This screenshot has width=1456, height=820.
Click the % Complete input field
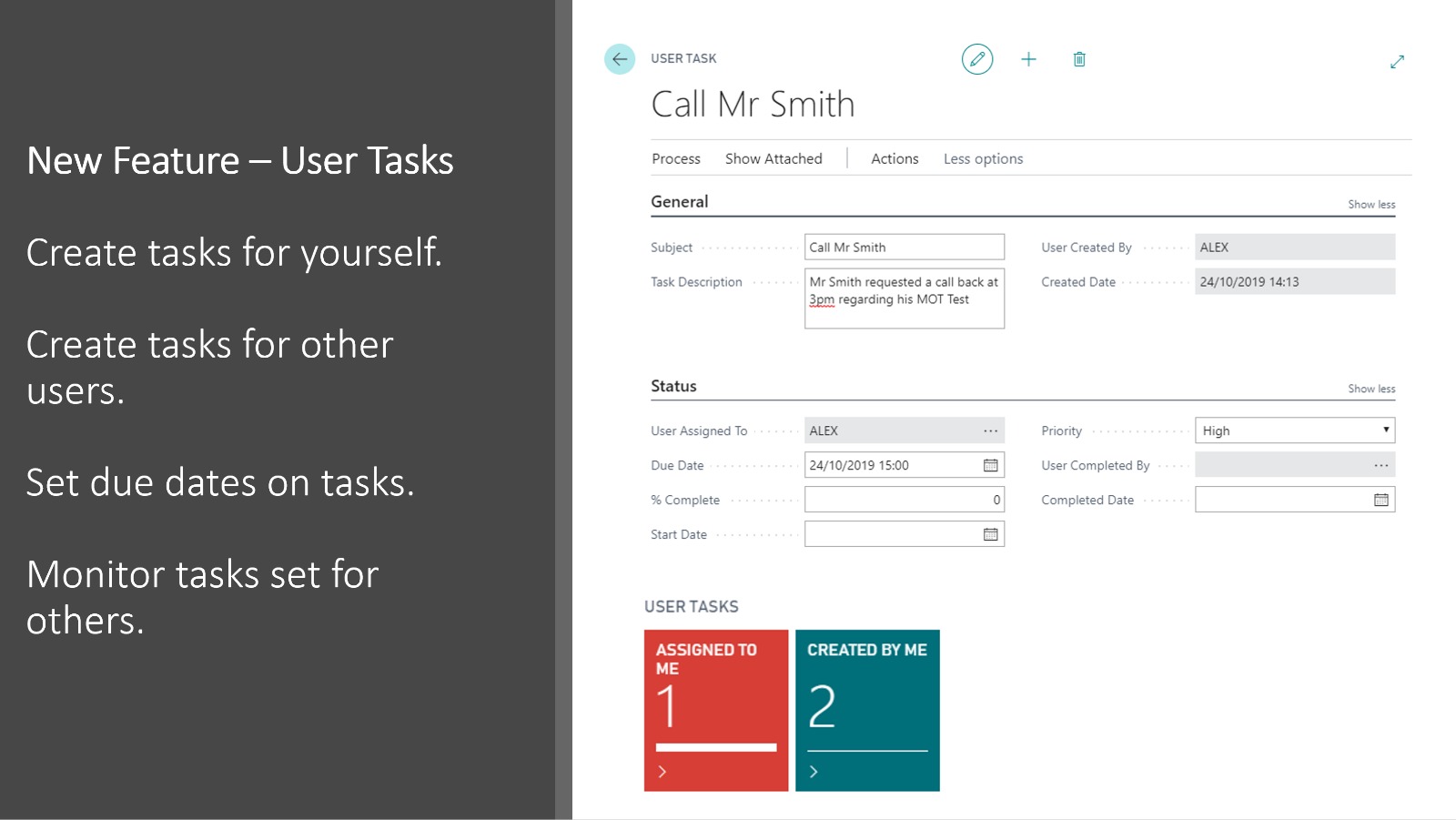(x=903, y=500)
